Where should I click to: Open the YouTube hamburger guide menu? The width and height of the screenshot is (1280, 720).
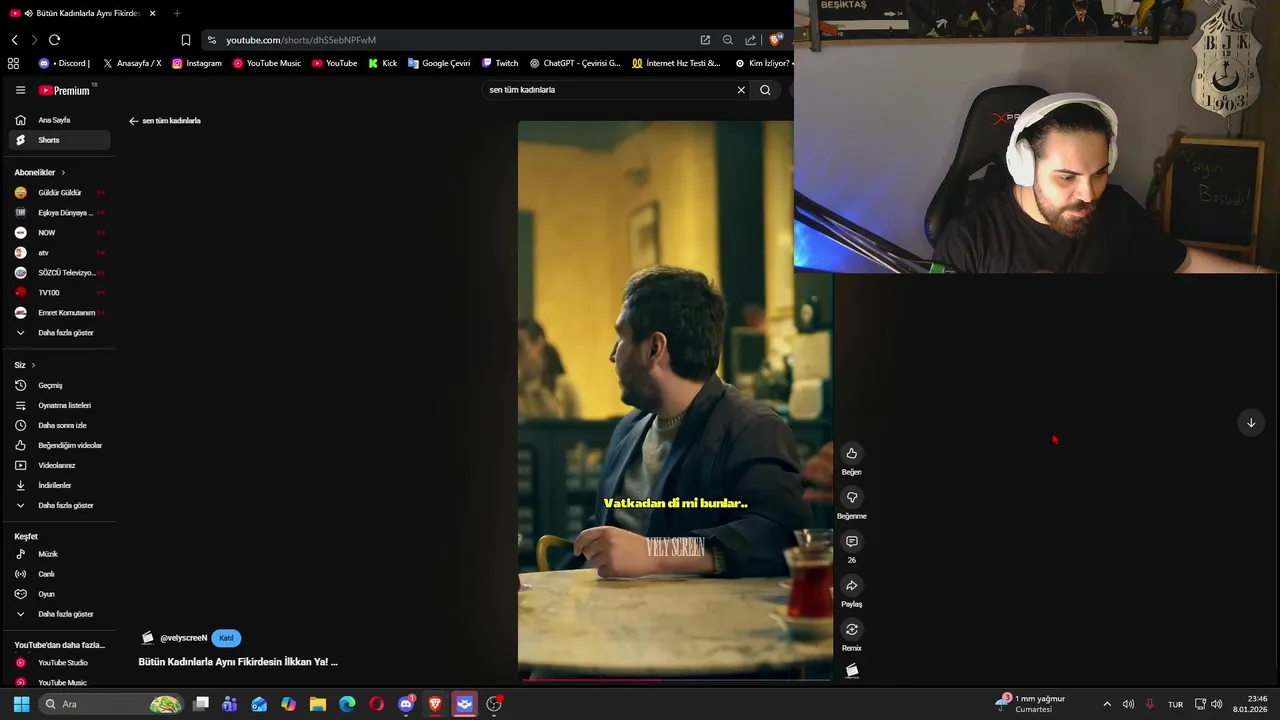point(20,90)
